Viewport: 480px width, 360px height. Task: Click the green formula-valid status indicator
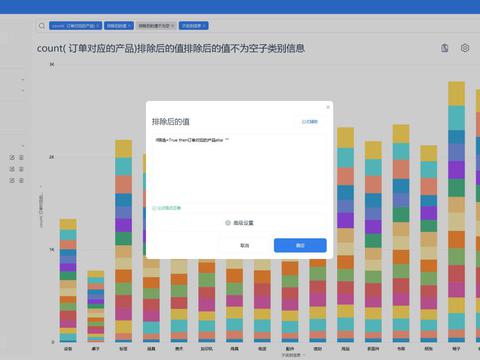pyautogui.click(x=167, y=208)
